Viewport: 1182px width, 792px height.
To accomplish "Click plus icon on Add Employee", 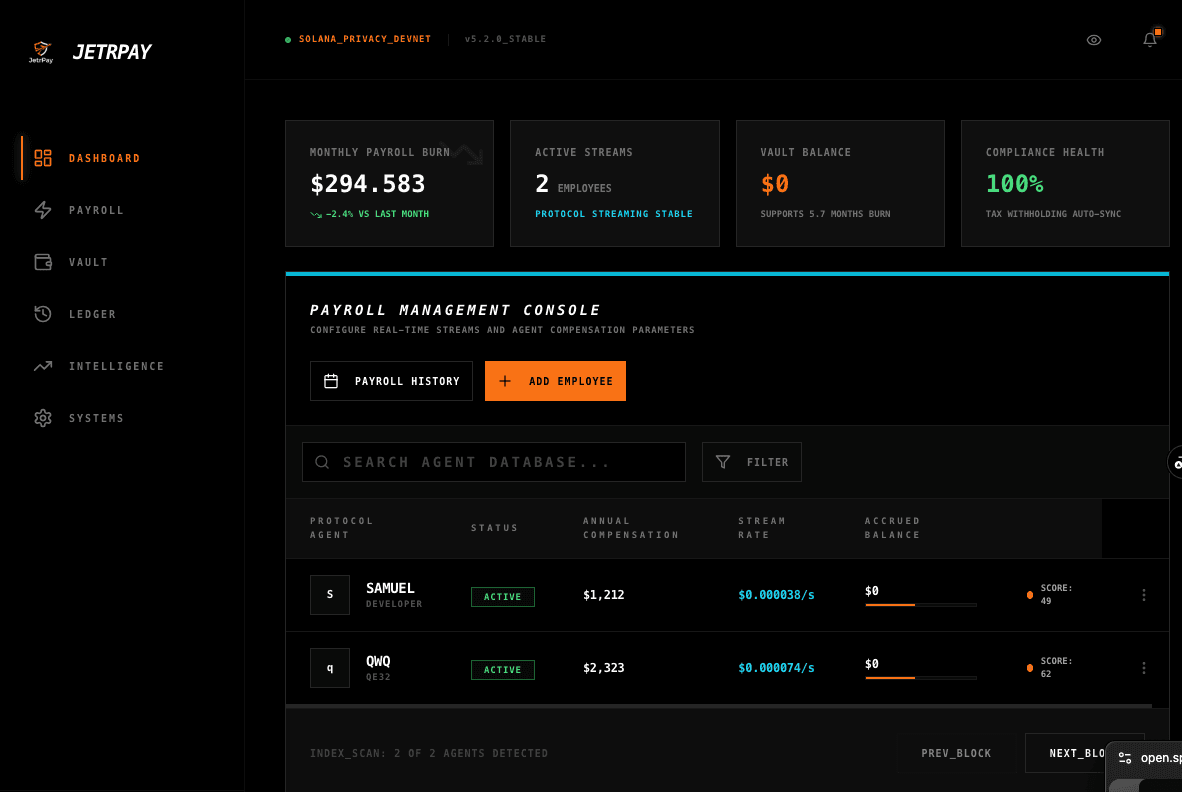I will tap(505, 381).
